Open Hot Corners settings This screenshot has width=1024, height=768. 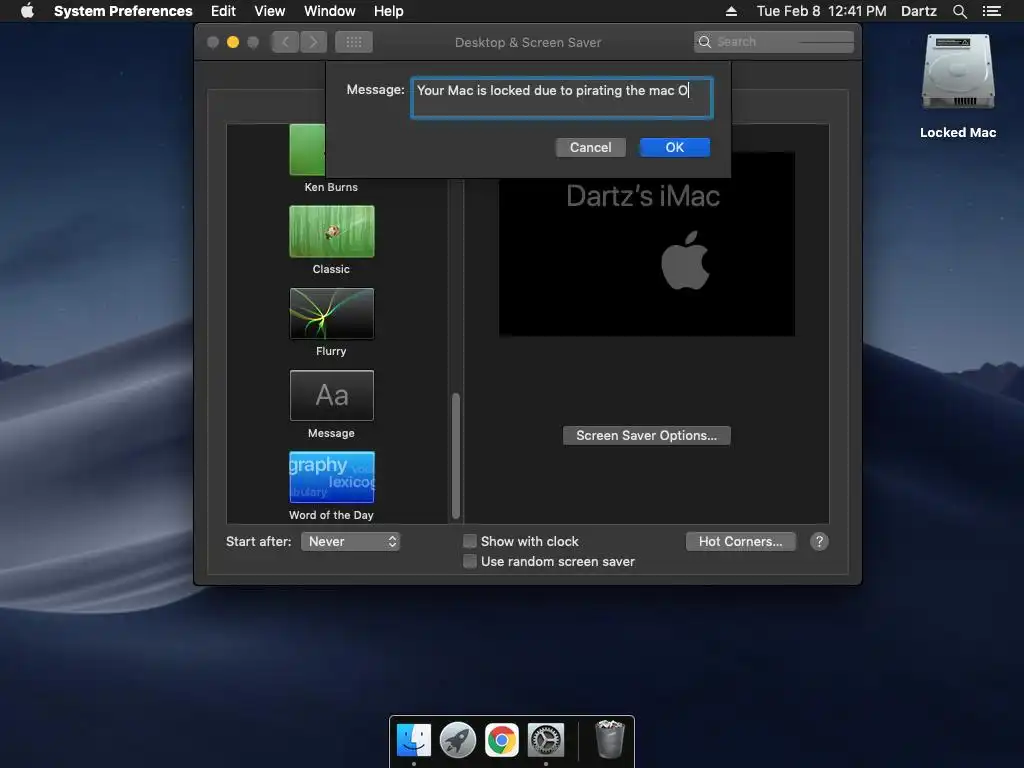pyautogui.click(x=741, y=541)
